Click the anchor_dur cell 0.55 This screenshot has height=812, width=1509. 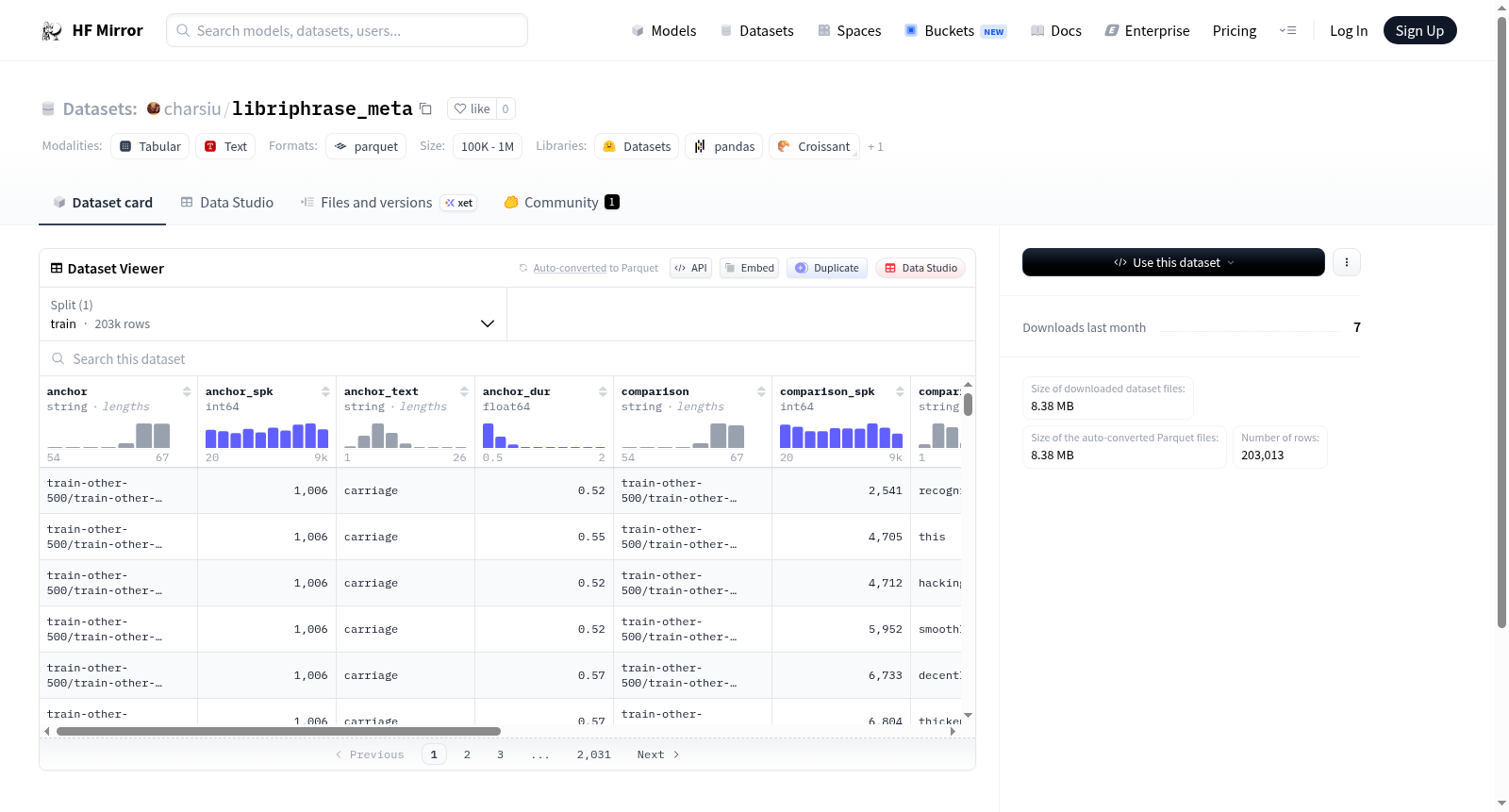544,537
